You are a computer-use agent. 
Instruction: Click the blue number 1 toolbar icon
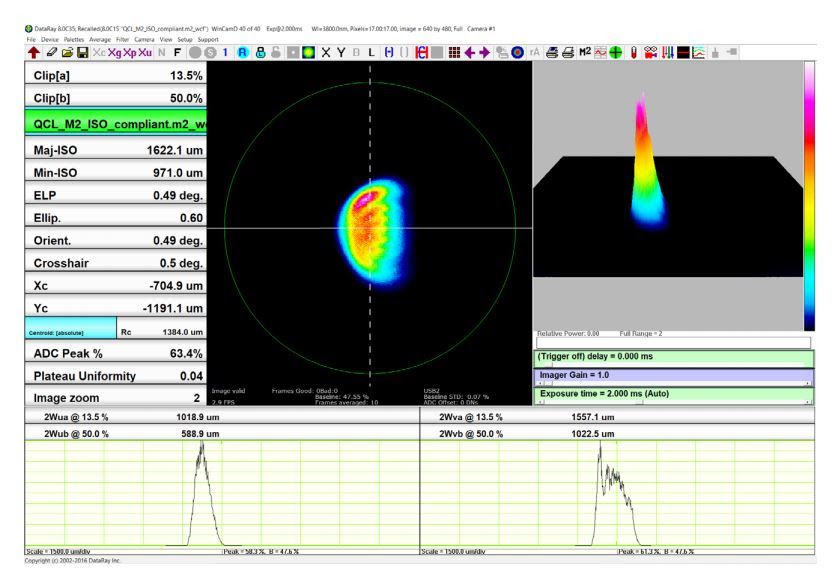point(225,52)
